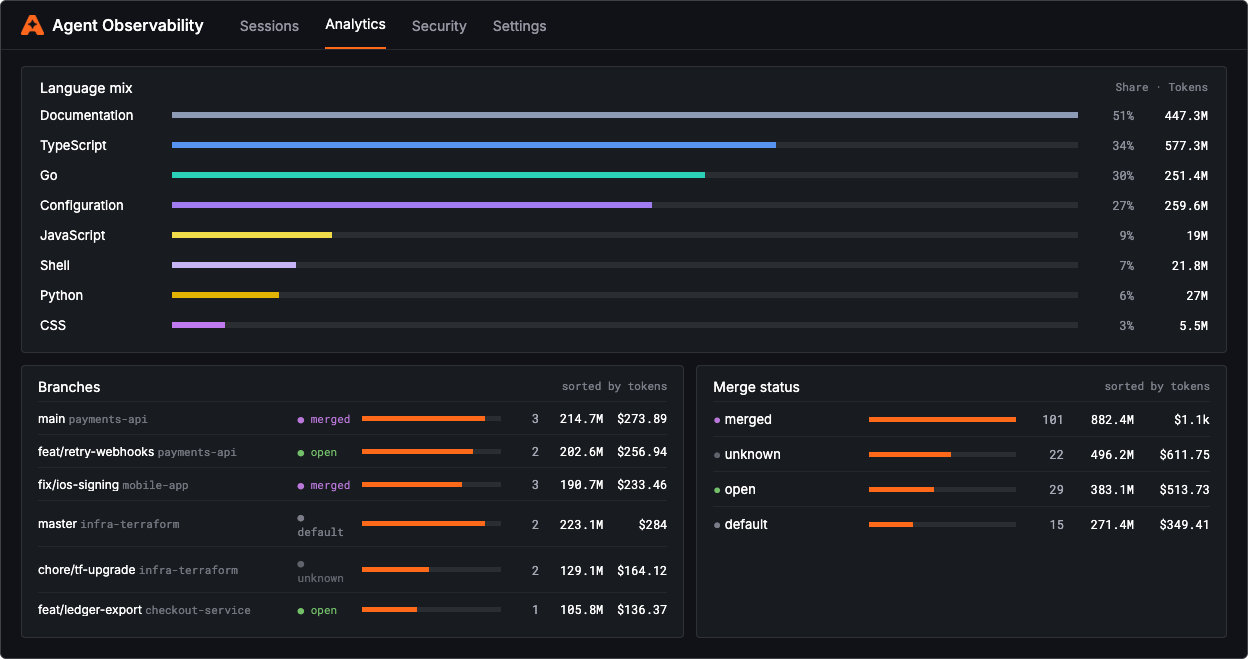Click the 271.4M default tokens value
Screen dimensions: 1248x659
pyautogui.click(x=1112, y=525)
